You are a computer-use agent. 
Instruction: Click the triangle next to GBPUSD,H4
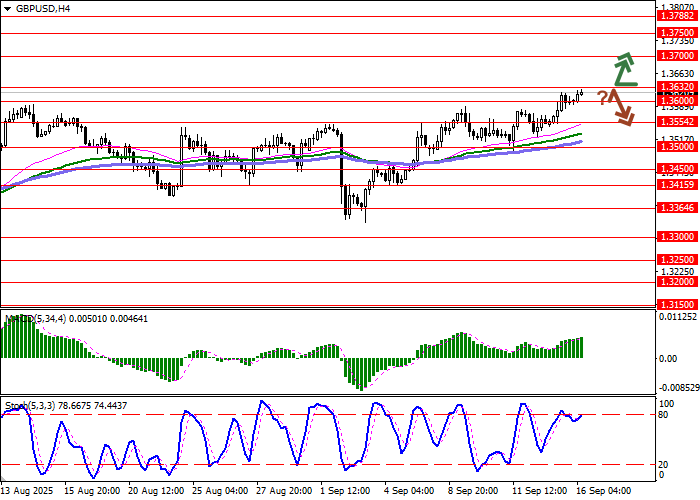tap(6, 8)
